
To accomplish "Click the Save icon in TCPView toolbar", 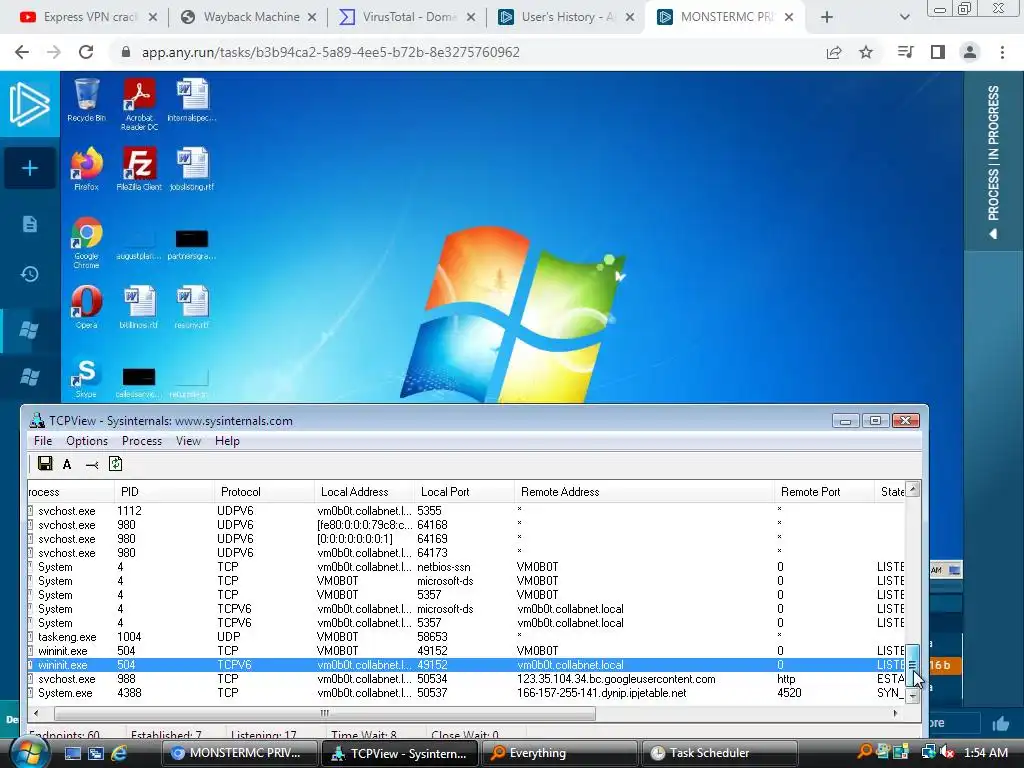I will pos(45,464).
